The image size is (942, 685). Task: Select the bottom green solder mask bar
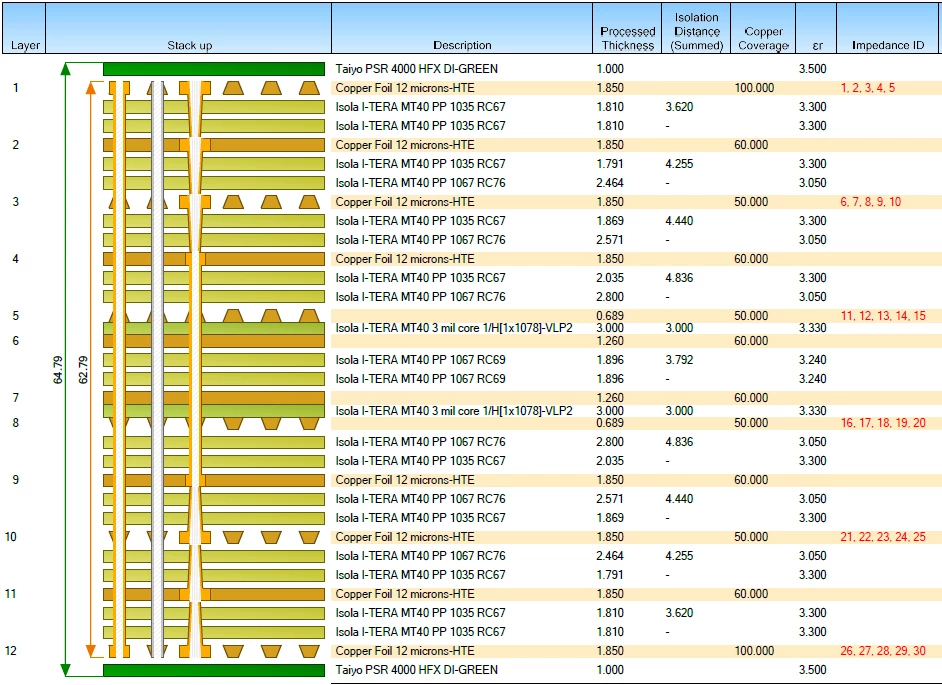pyautogui.click(x=214, y=670)
